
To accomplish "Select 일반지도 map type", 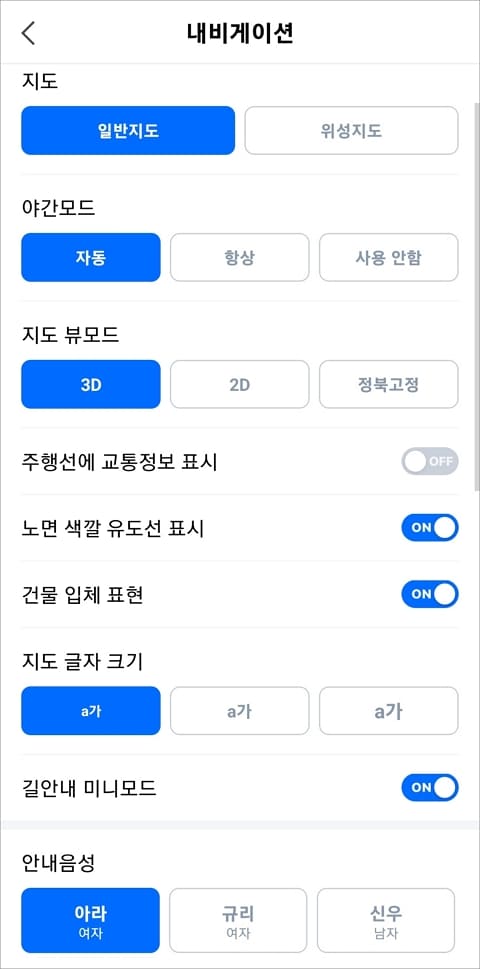I will pos(128,130).
